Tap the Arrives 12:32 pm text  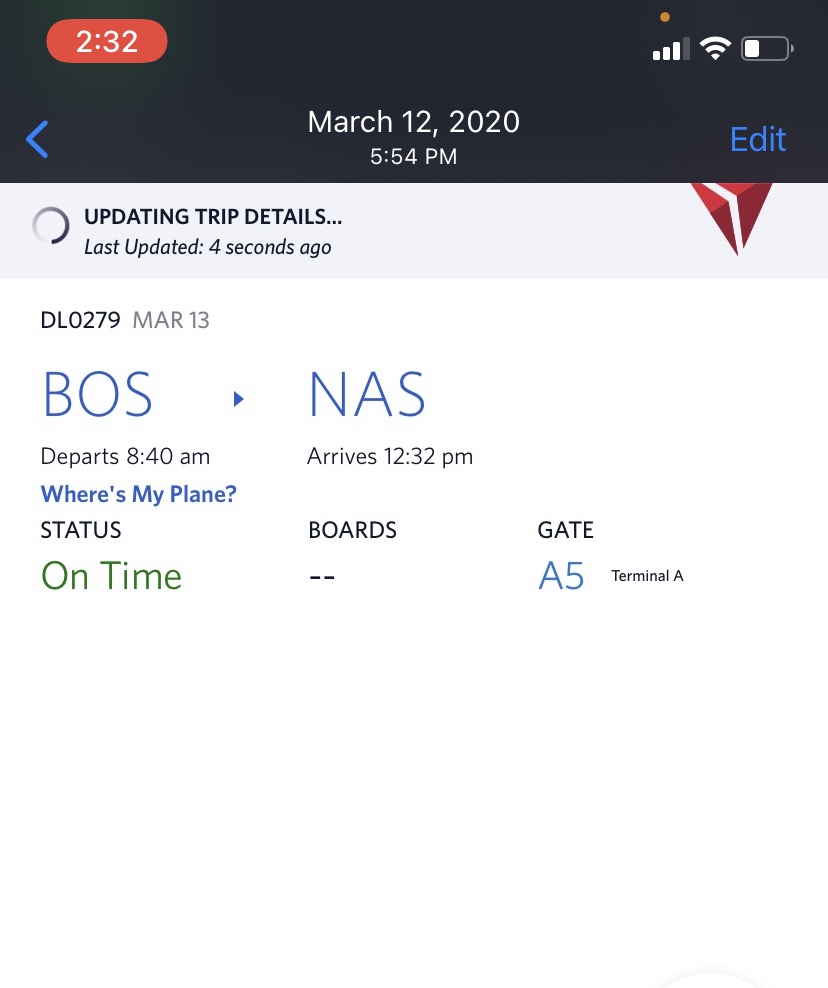coord(390,456)
